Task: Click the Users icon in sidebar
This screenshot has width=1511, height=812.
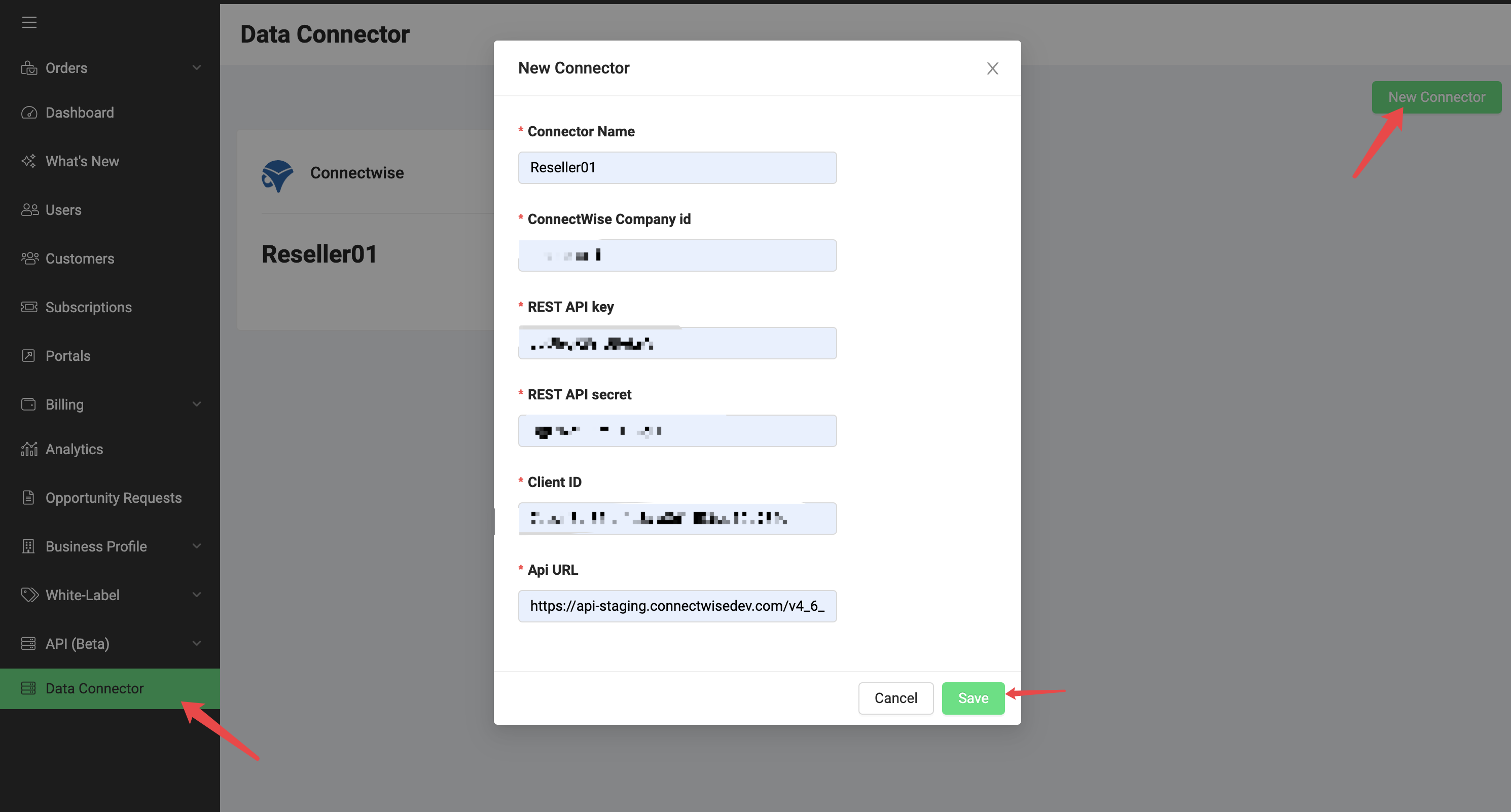Action: 29,209
